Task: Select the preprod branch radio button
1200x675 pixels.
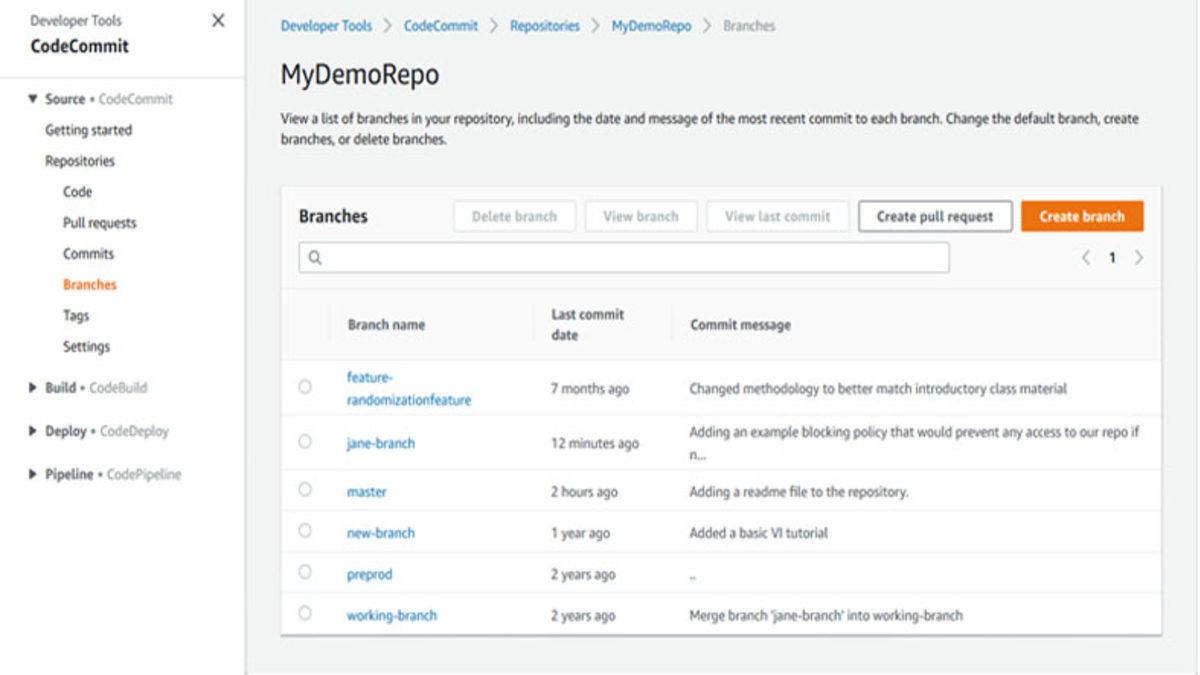Action: [305, 574]
